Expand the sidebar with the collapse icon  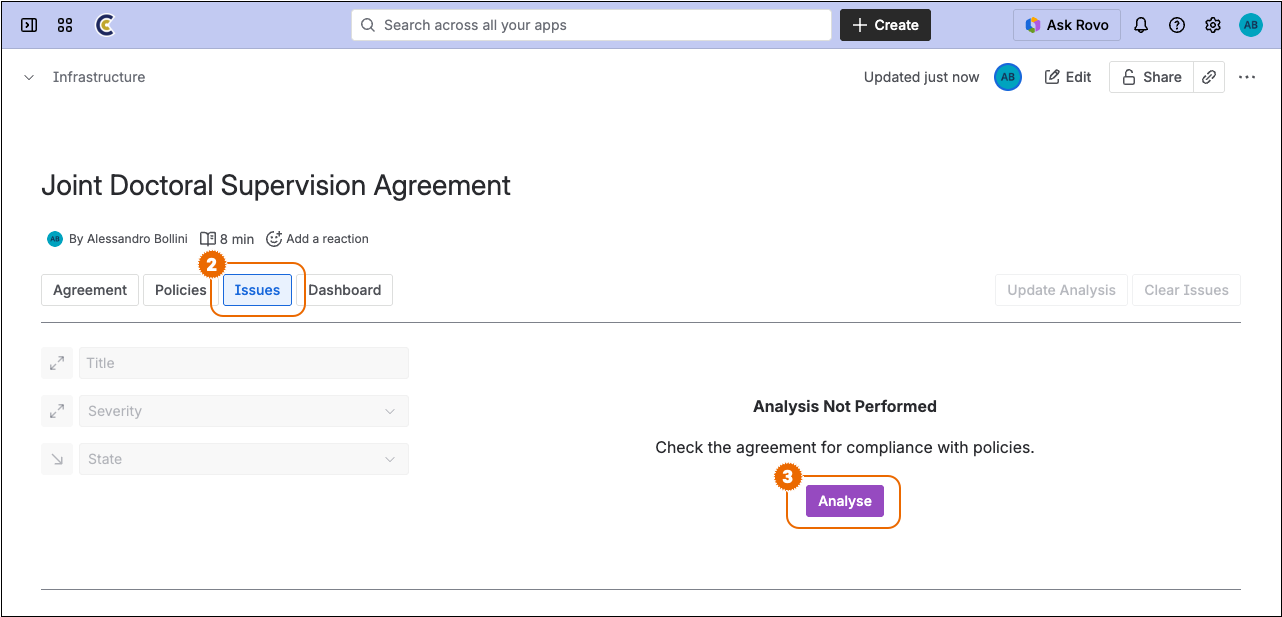point(28,25)
